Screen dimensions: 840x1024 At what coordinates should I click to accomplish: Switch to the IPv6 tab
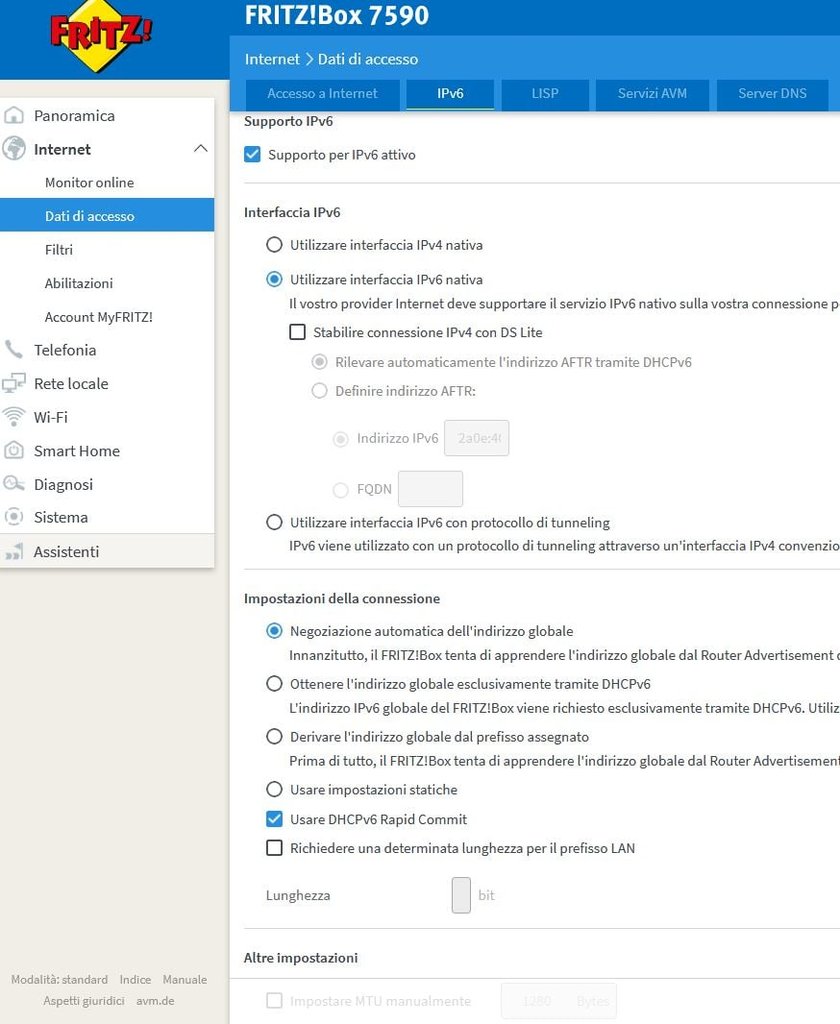(450, 93)
